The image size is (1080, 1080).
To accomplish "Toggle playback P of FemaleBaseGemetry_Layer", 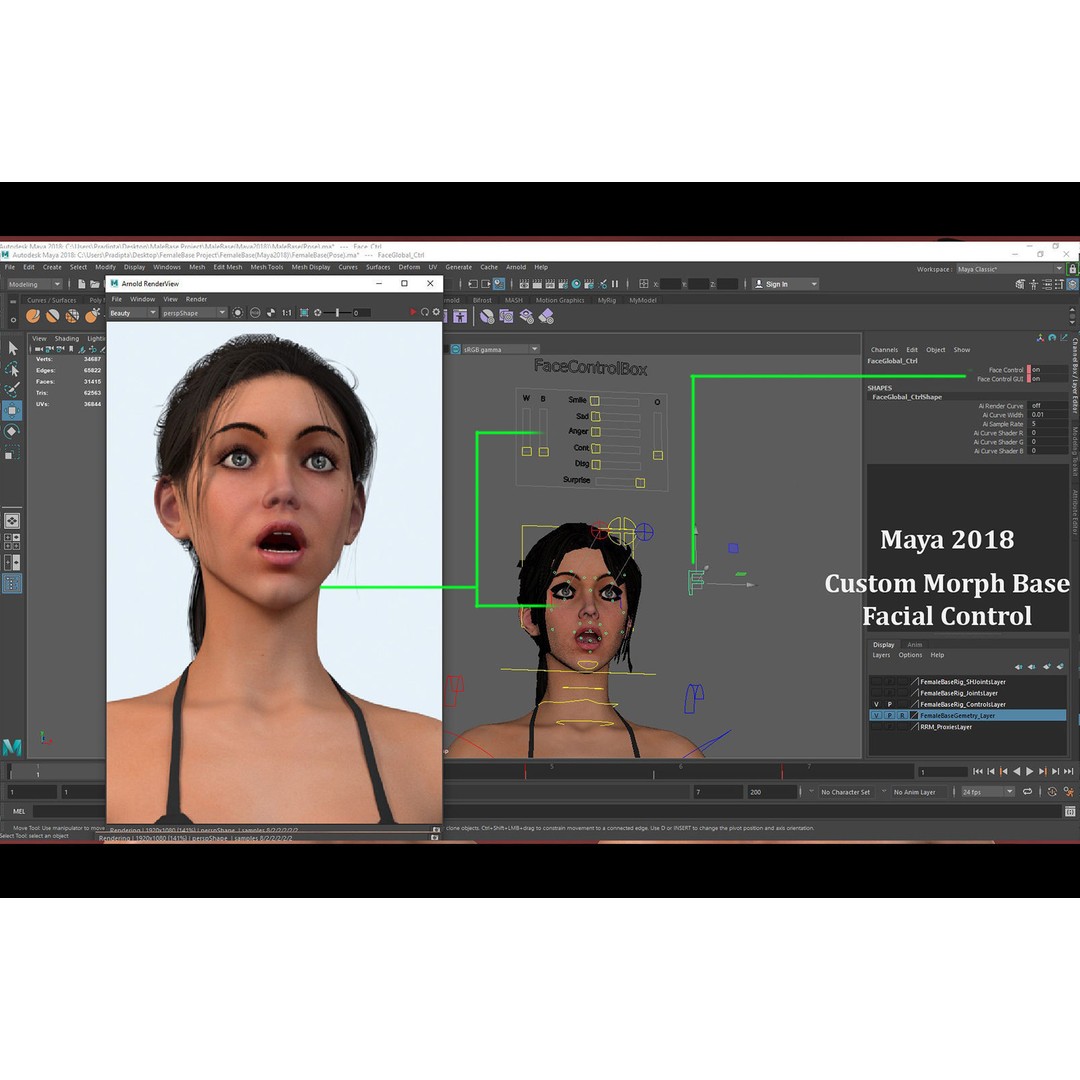I will [889, 715].
